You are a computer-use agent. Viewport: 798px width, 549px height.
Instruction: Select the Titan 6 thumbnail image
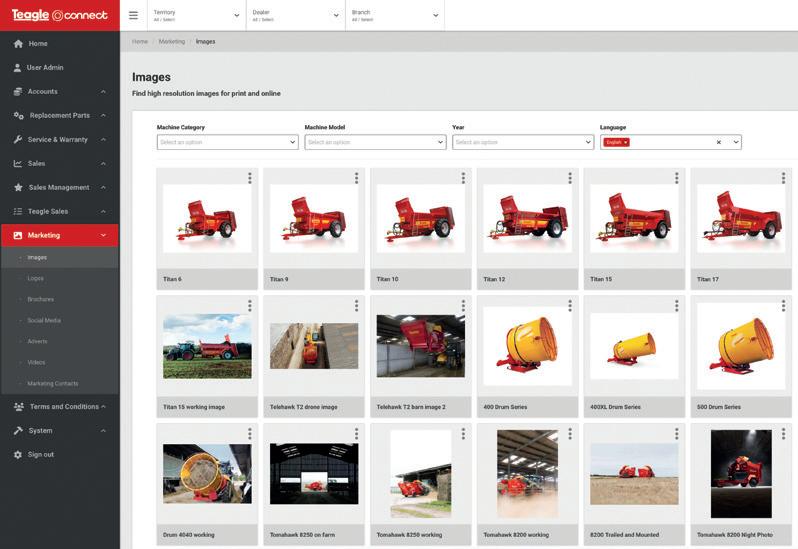pos(207,219)
